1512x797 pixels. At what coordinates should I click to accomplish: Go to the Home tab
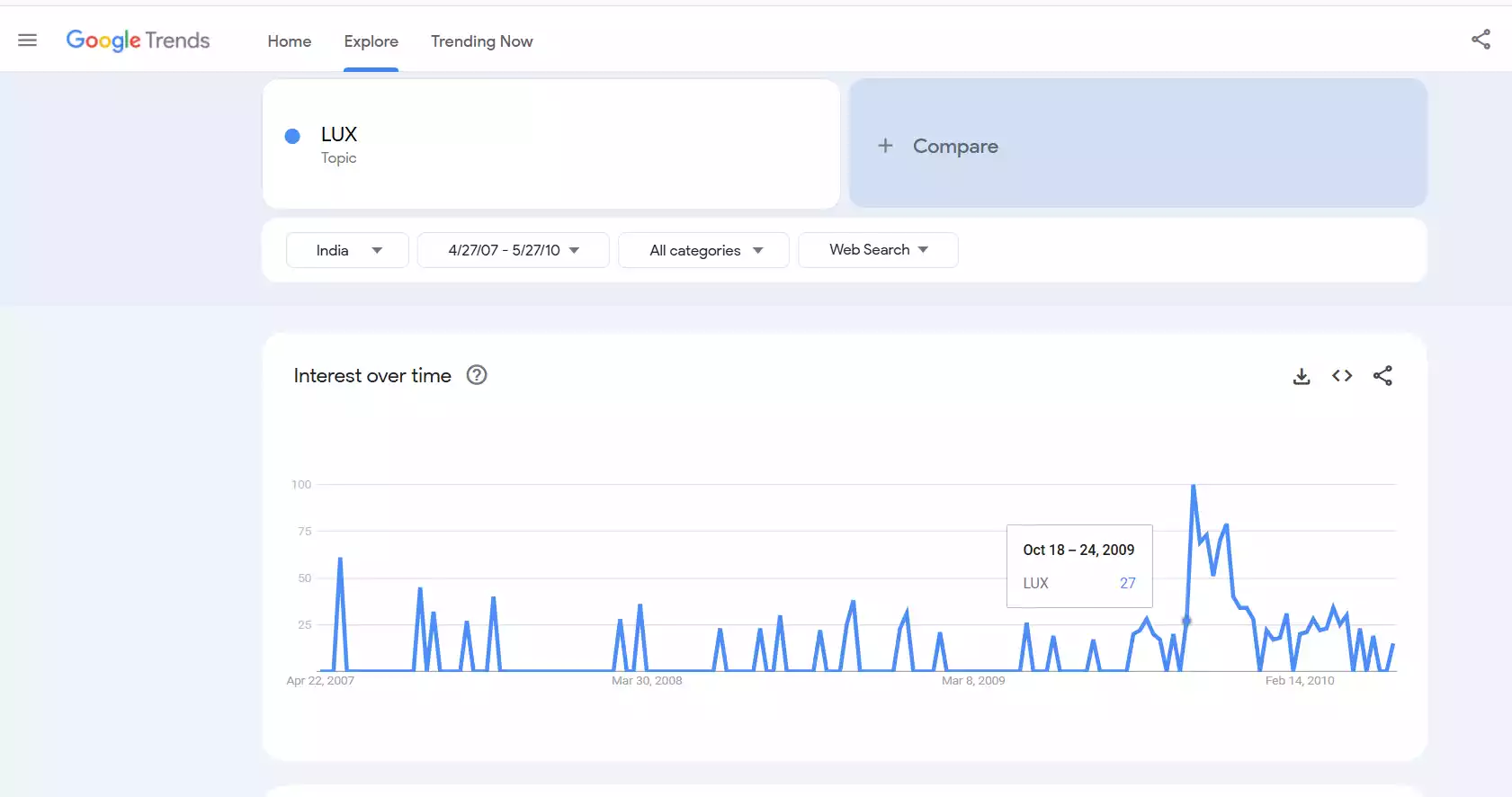click(289, 41)
